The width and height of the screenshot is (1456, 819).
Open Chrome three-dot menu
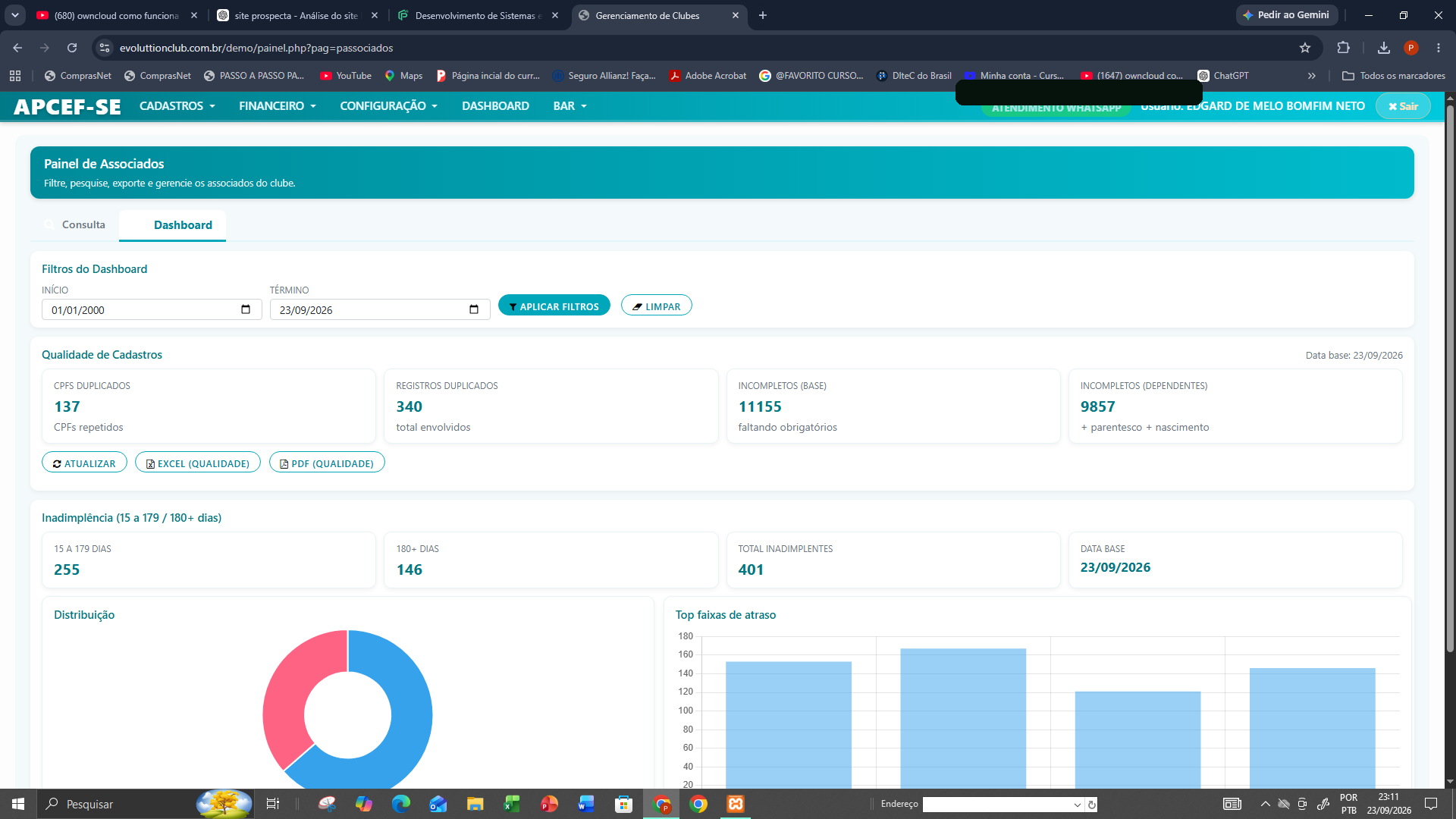point(1439,48)
